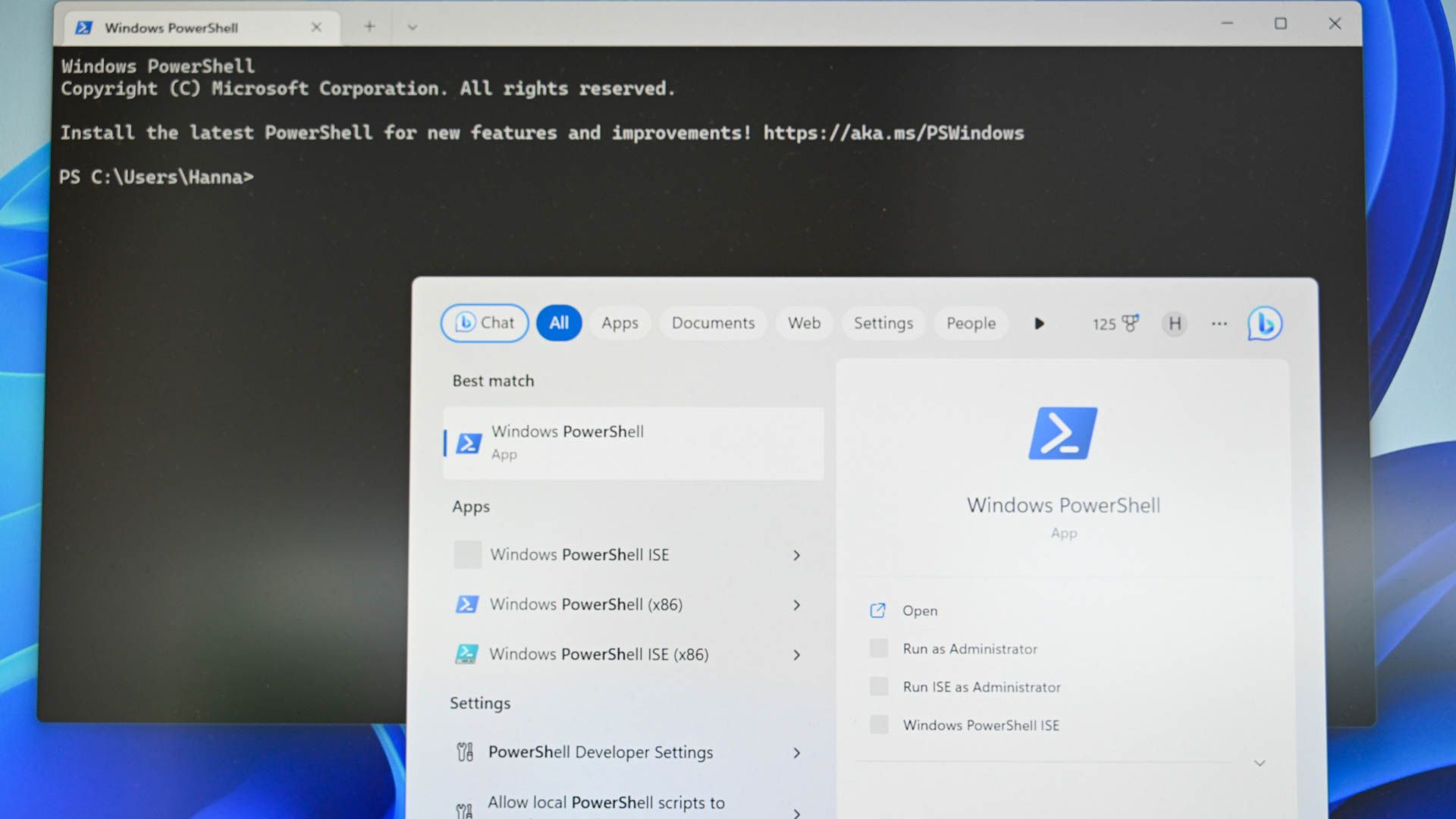Screen dimensions: 1456x819
Task: Open Bing Chat with the Bing bubble icon
Action: [x=1263, y=323]
